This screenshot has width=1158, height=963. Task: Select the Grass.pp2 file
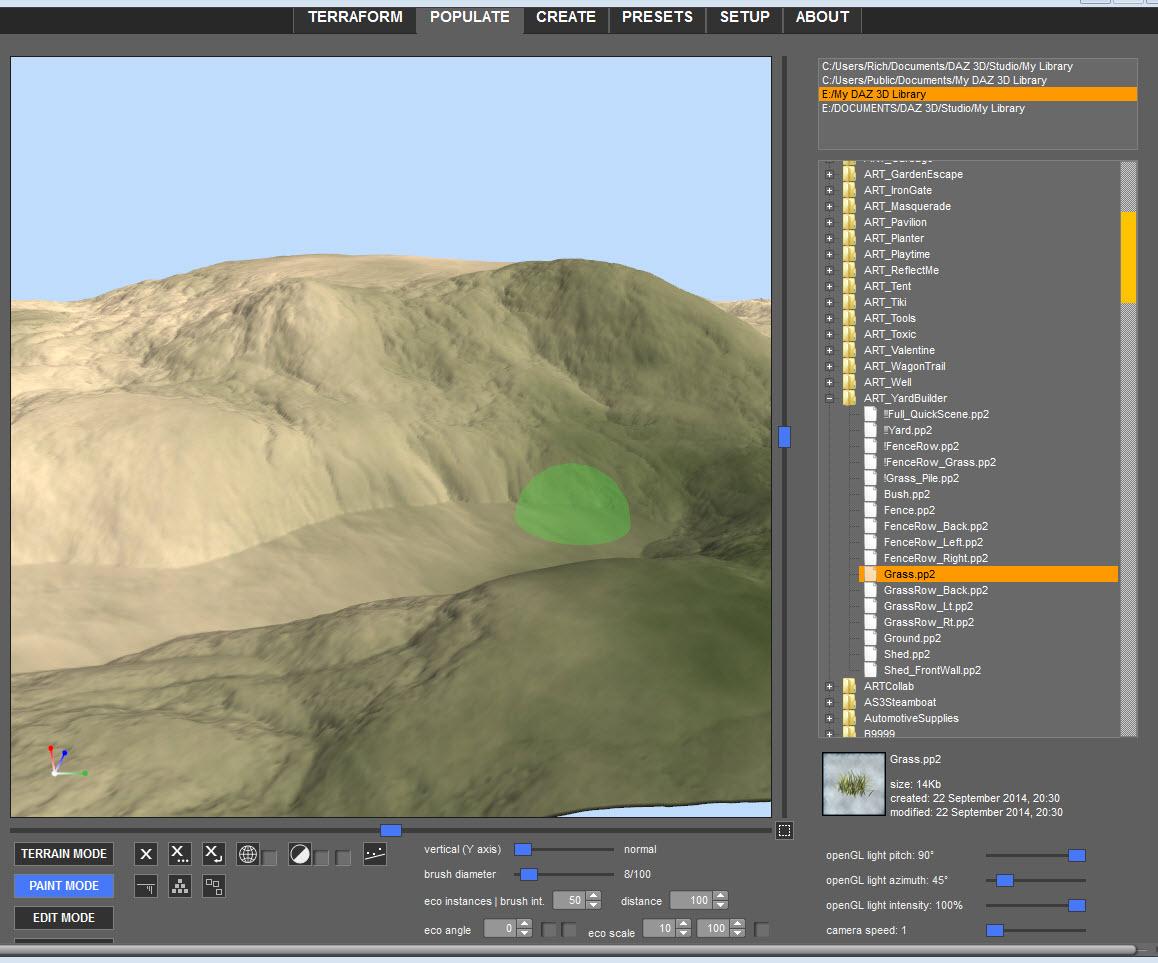click(x=988, y=575)
